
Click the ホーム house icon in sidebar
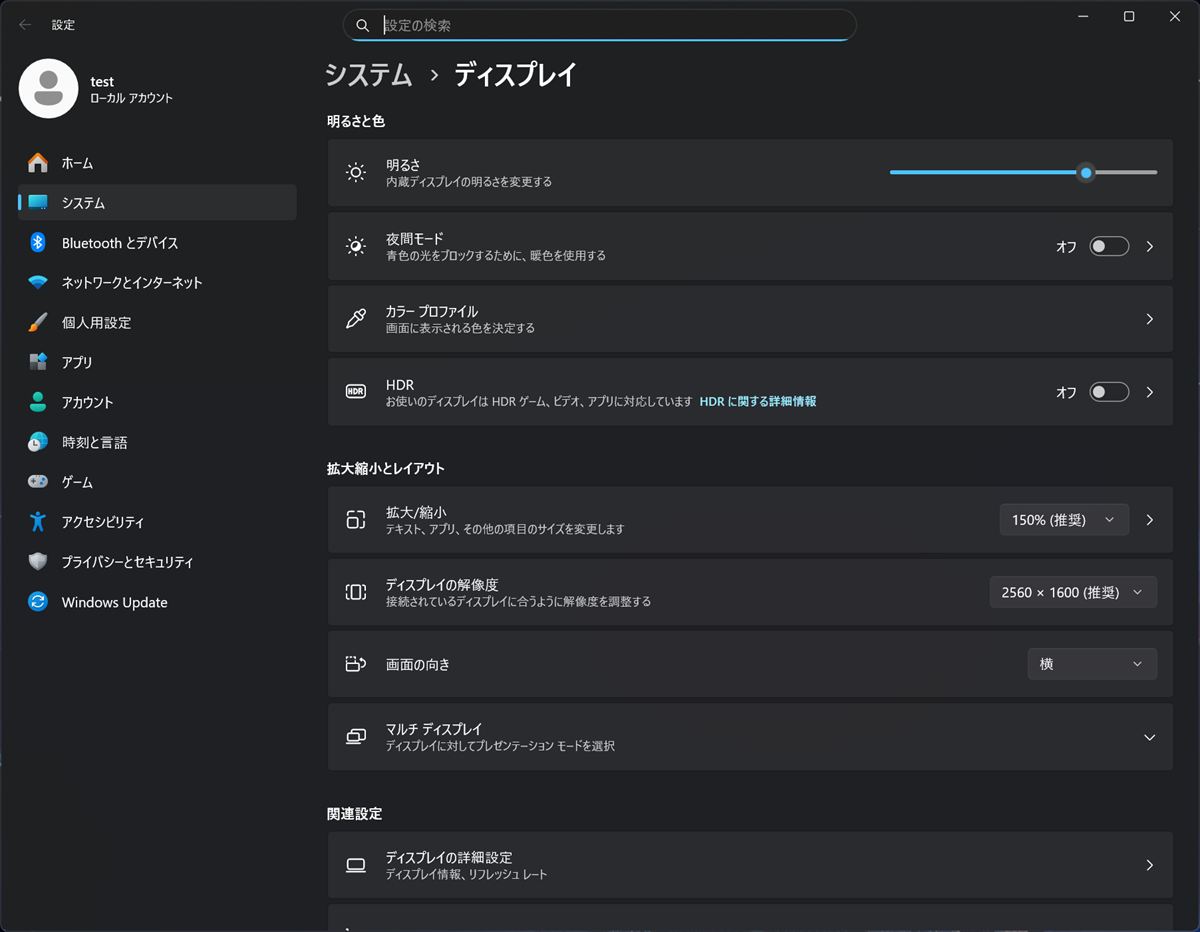coord(38,163)
